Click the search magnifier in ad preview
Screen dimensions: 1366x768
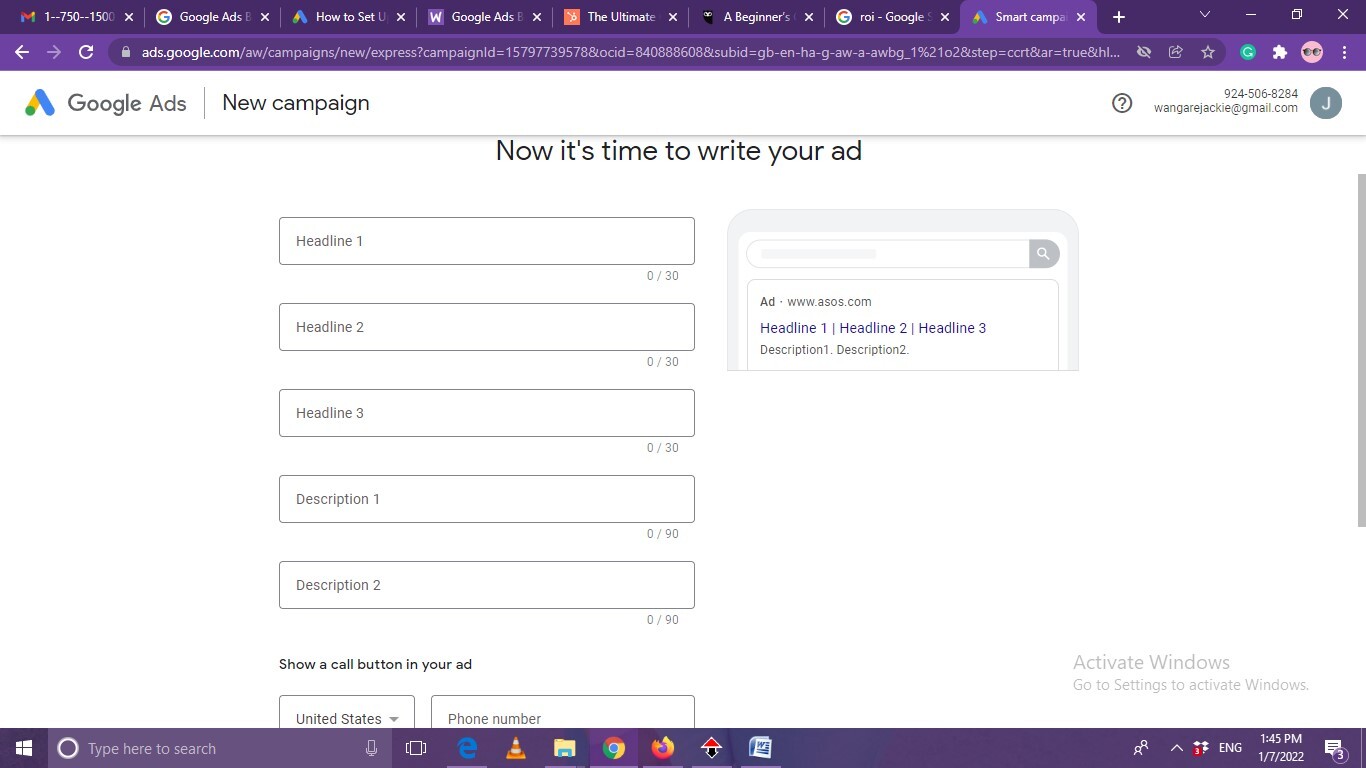tap(1043, 254)
